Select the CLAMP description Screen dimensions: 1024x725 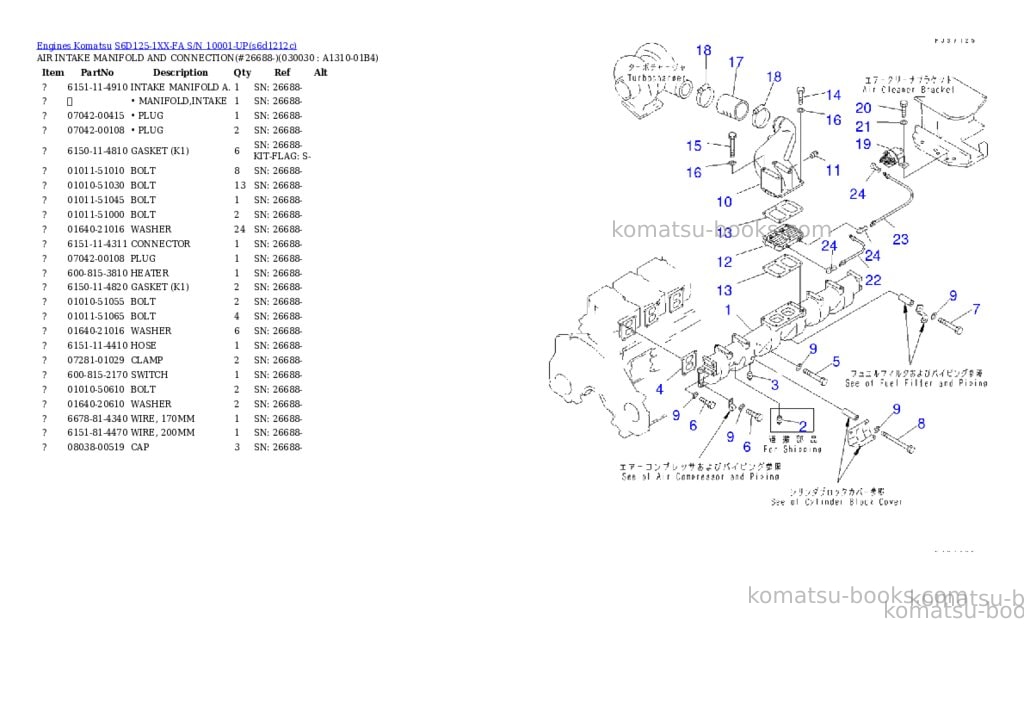pos(147,361)
